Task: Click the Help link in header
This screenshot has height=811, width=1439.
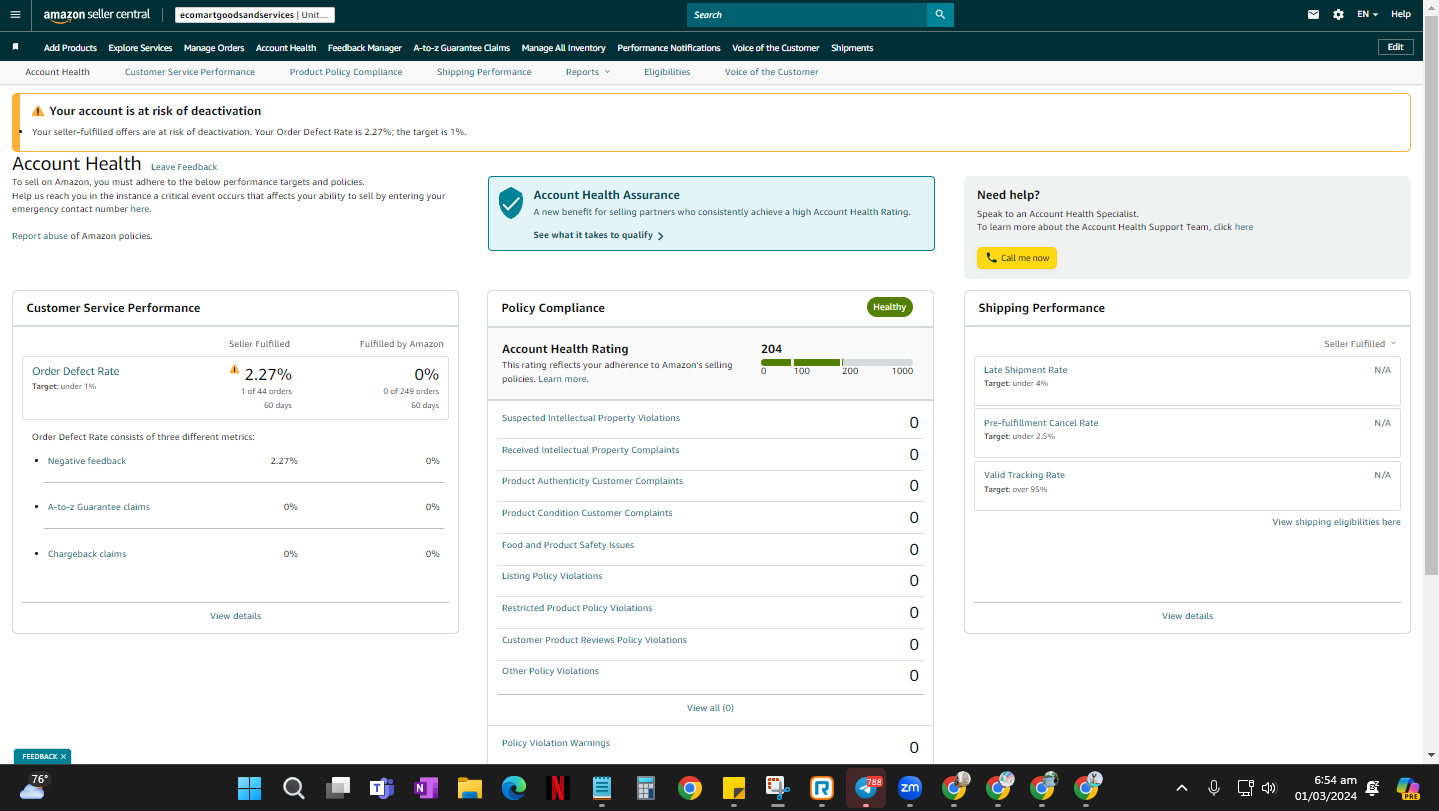Action: [1401, 15]
